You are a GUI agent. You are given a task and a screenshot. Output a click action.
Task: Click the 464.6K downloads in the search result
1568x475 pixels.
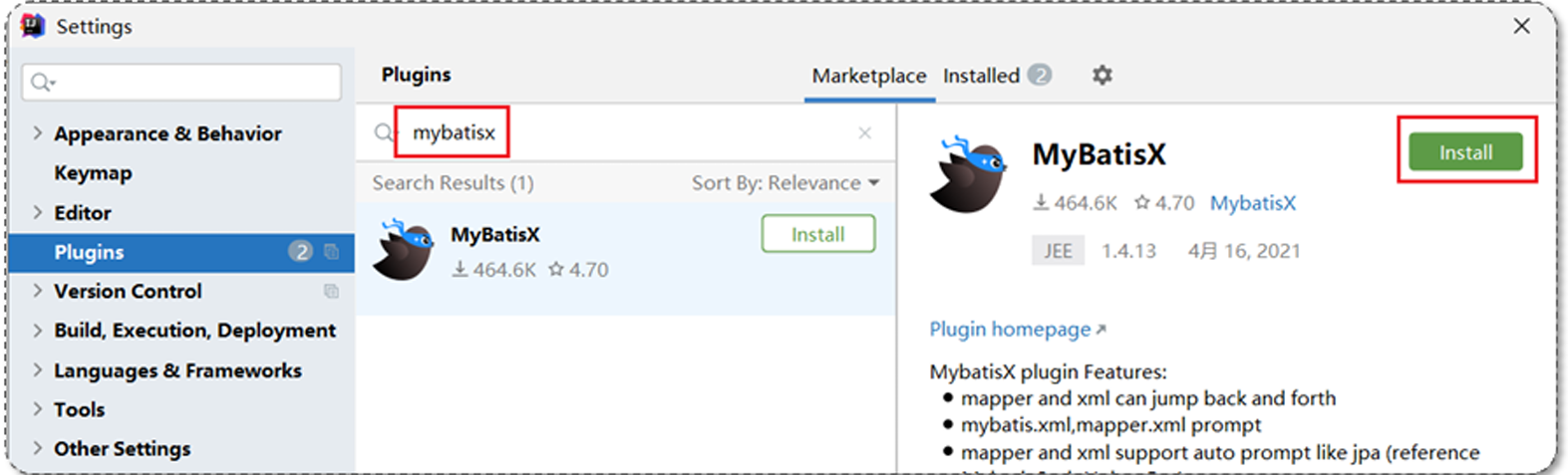tap(493, 270)
